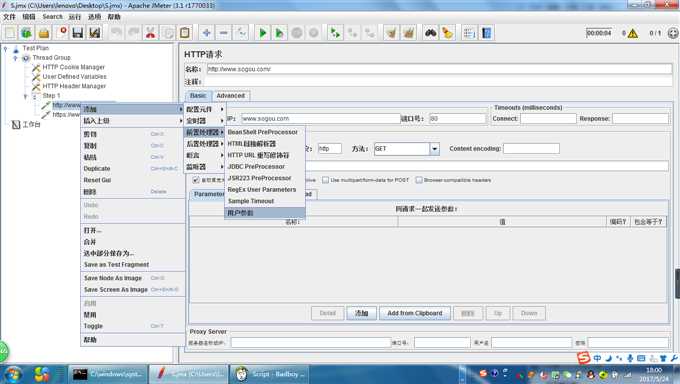
Task: Select HTTP Header Manager in the tree
Action: pyautogui.click(x=74, y=86)
